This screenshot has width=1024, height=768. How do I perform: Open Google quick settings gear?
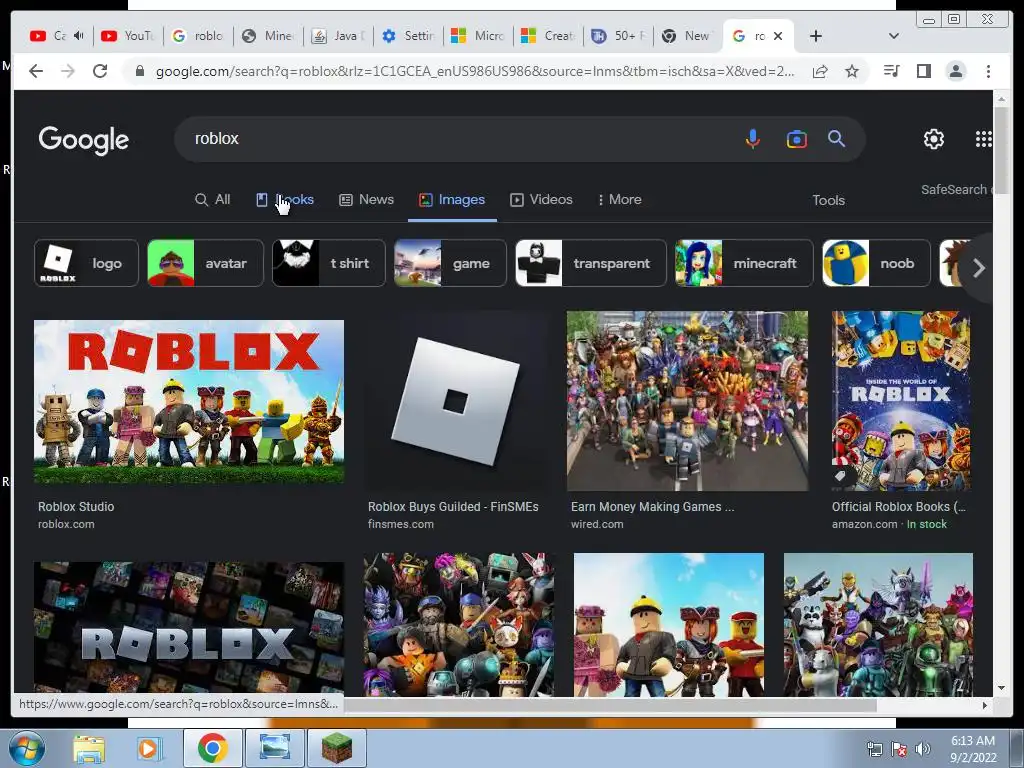point(934,138)
